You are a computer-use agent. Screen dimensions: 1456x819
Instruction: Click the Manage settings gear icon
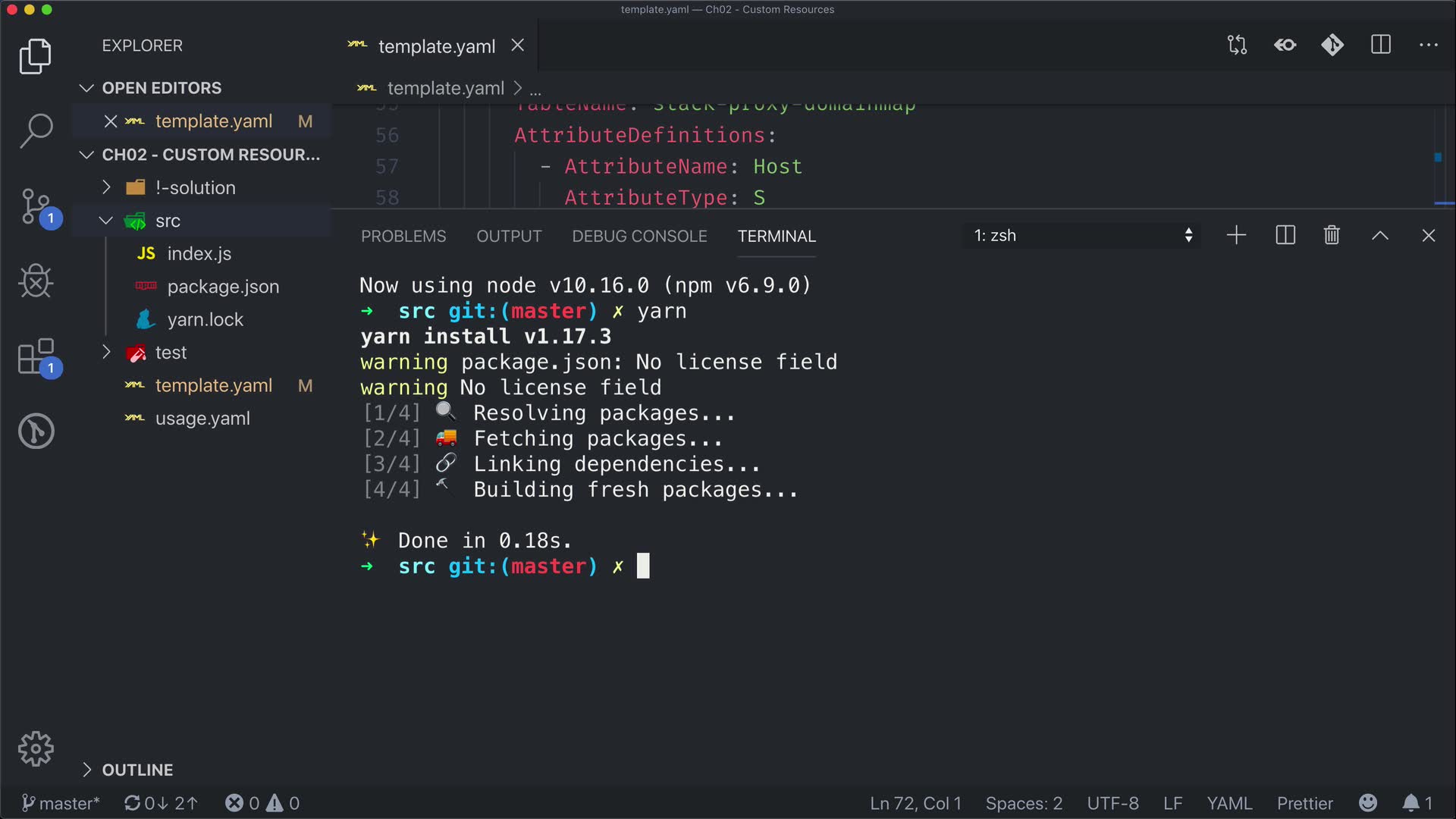(x=36, y=749)
